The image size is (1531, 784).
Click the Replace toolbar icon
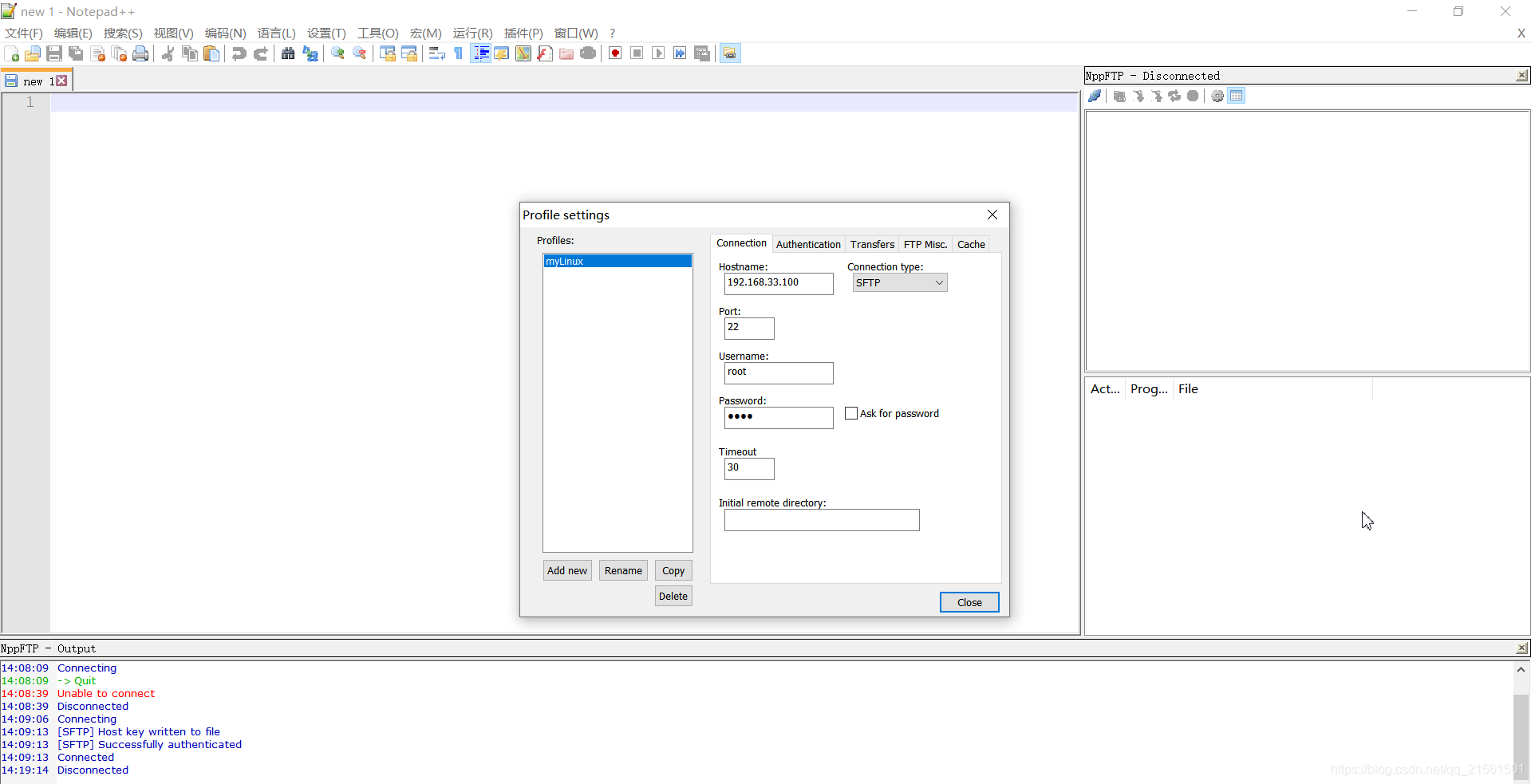tap(310, 53)
